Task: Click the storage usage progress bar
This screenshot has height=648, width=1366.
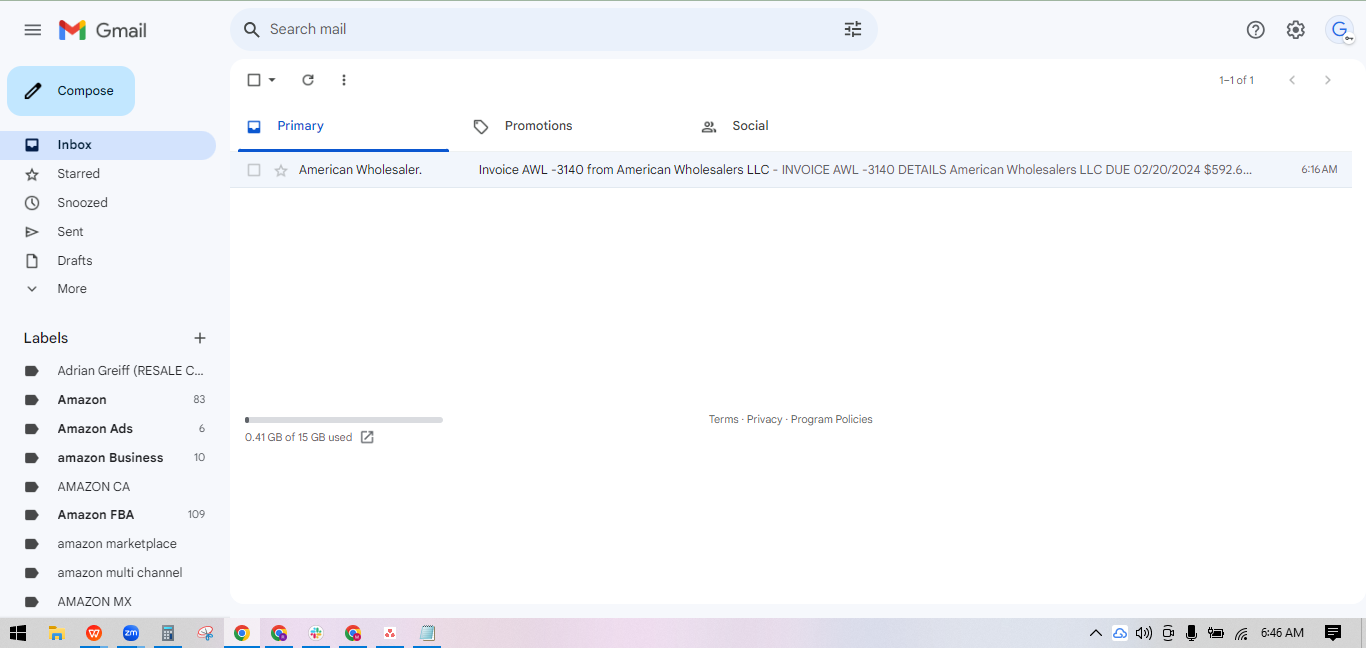Action: 344,420
